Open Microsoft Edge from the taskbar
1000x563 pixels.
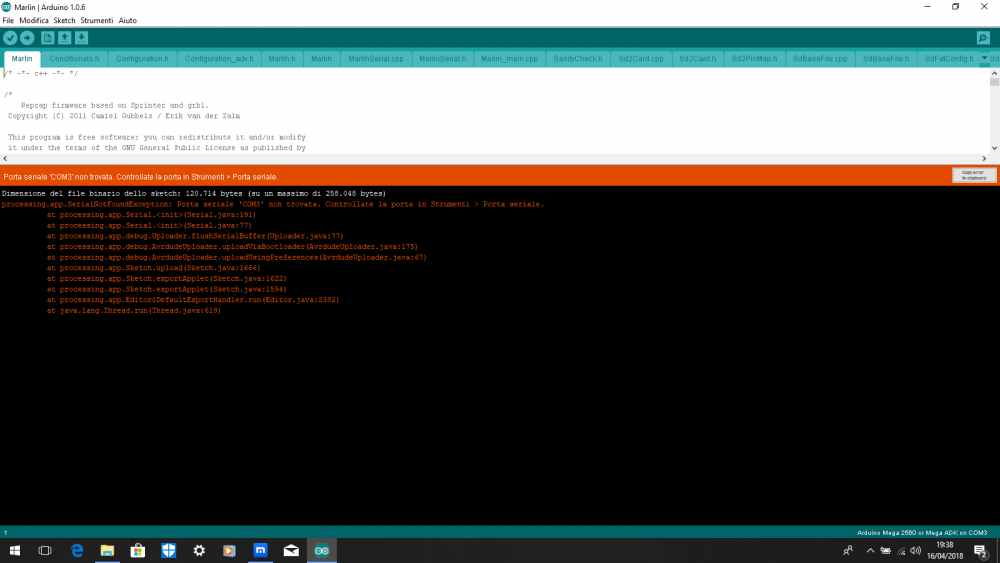click(x=76, y=550)
